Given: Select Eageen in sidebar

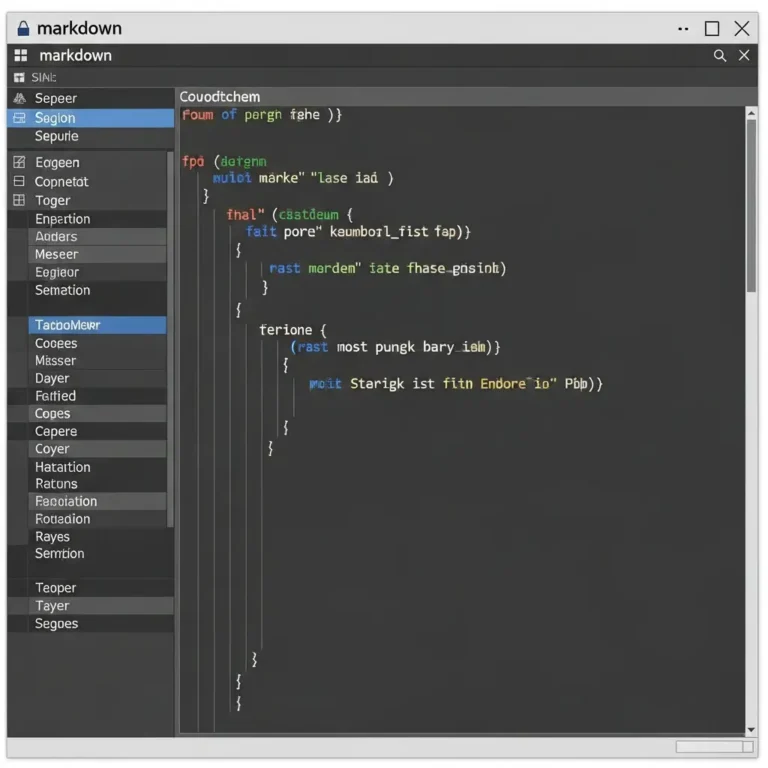Looking at the screenshot, I should 87,162.
